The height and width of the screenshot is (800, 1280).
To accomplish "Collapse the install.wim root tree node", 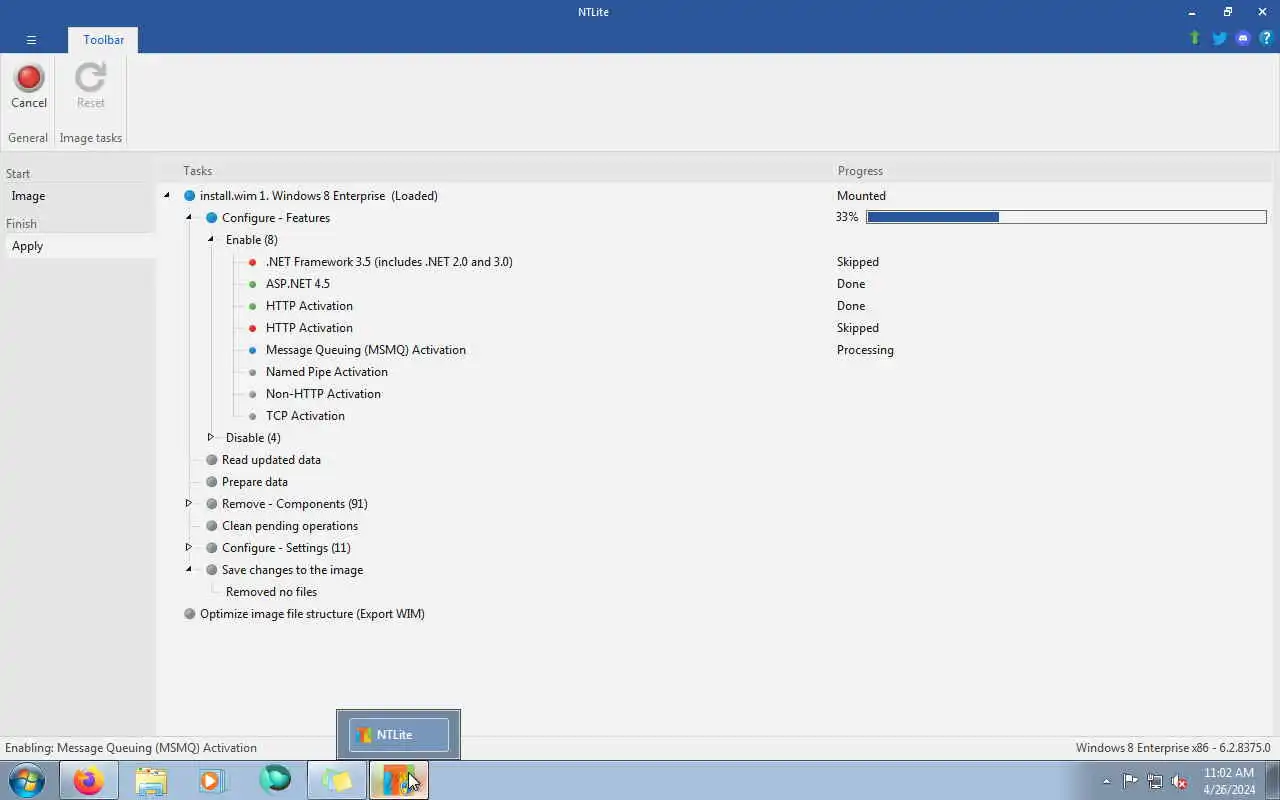I will click(167, 196).
